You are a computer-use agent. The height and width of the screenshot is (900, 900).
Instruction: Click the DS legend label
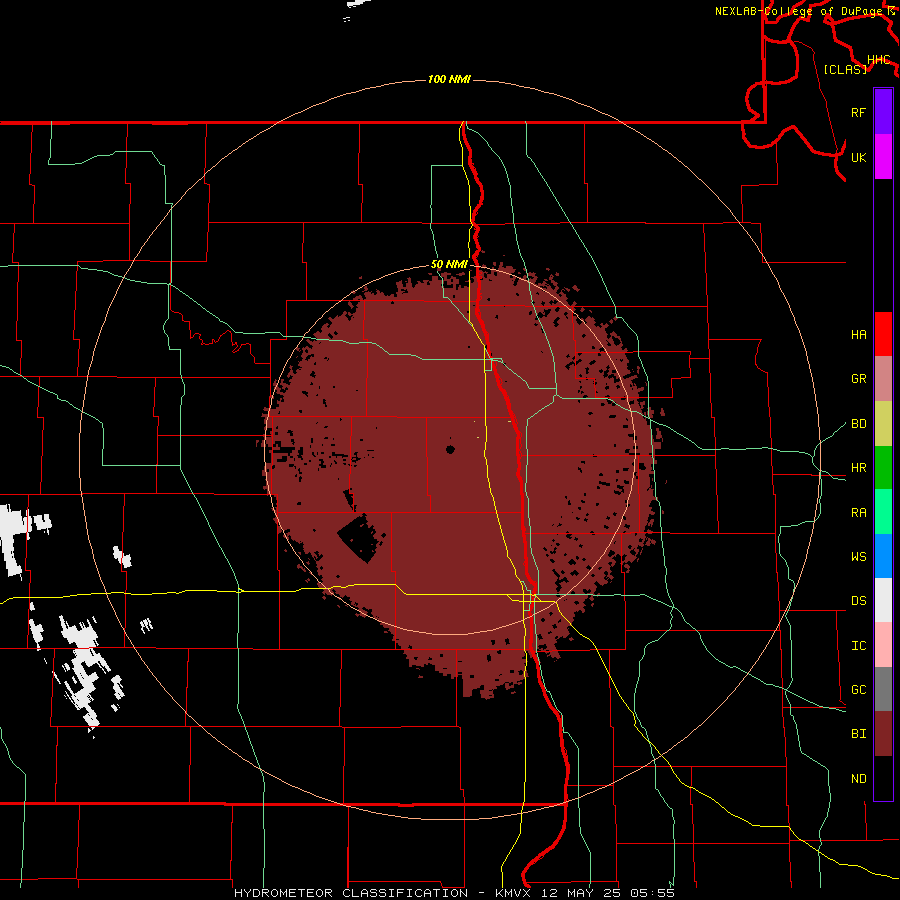[858, 601]
